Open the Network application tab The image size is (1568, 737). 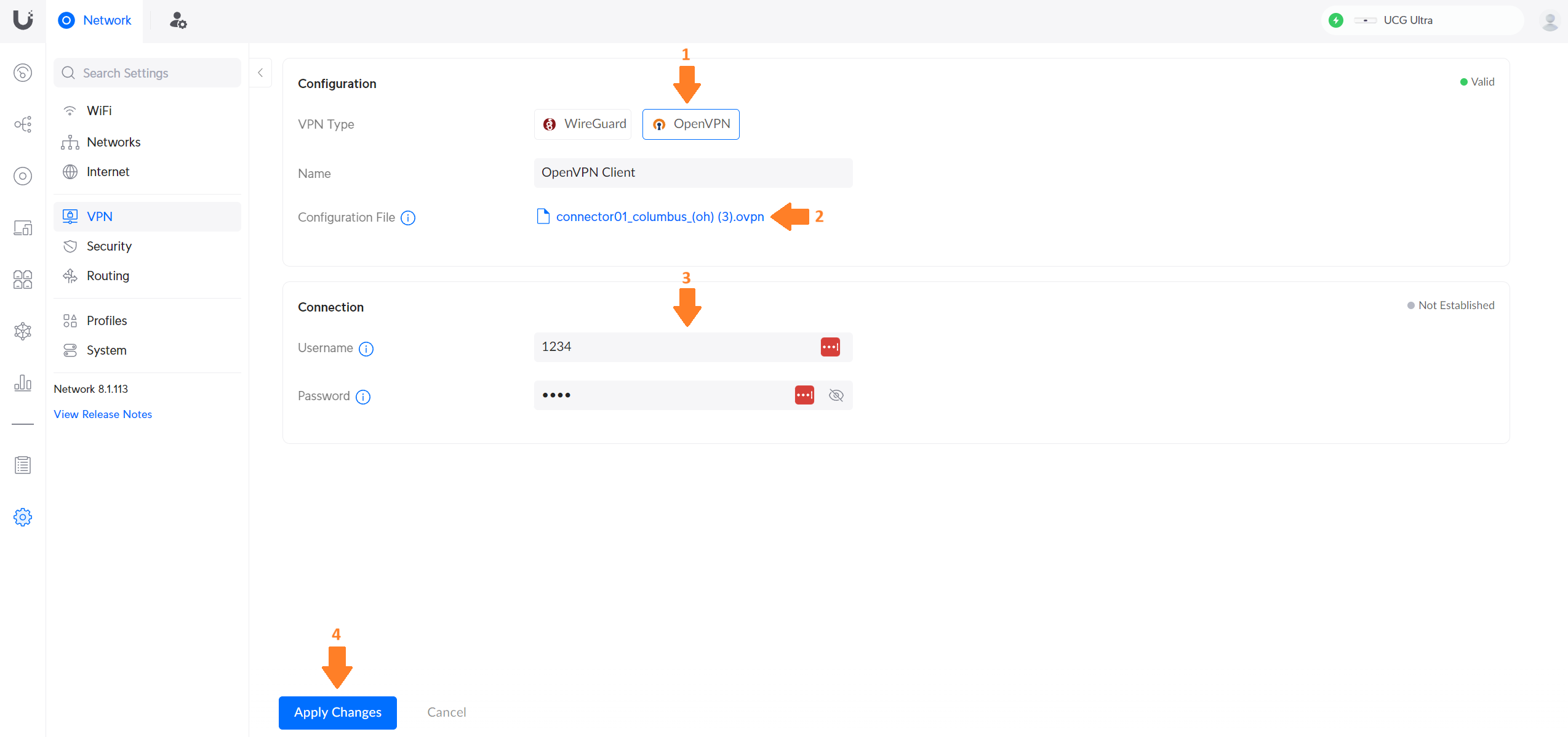click(x=95, y=20)
